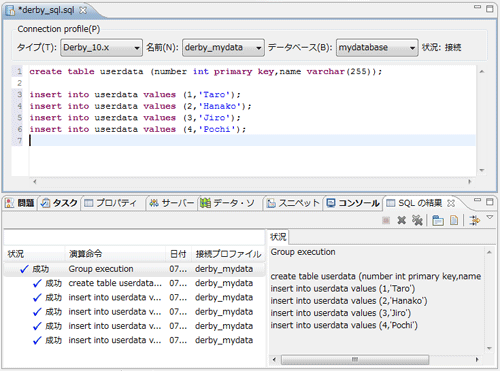Click 'insert into userdata values (4,'Pochi')' in status text
The width and height of the screenshot is (500, 371).
344,325
